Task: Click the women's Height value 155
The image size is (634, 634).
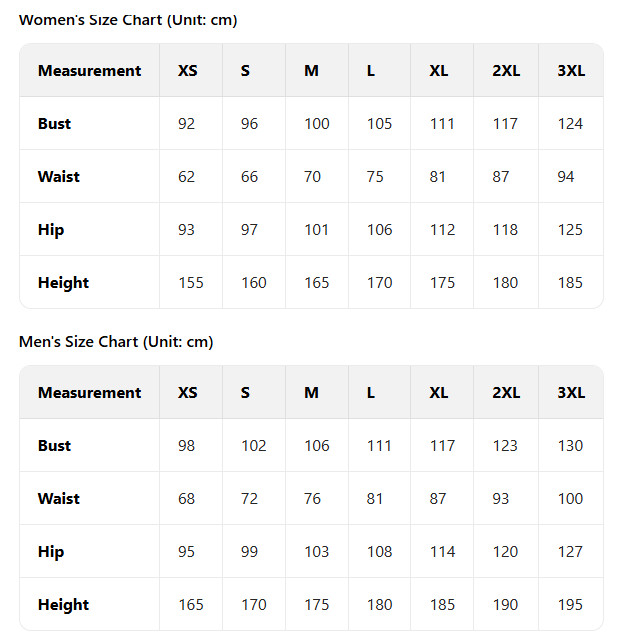Action: point(191,283)
